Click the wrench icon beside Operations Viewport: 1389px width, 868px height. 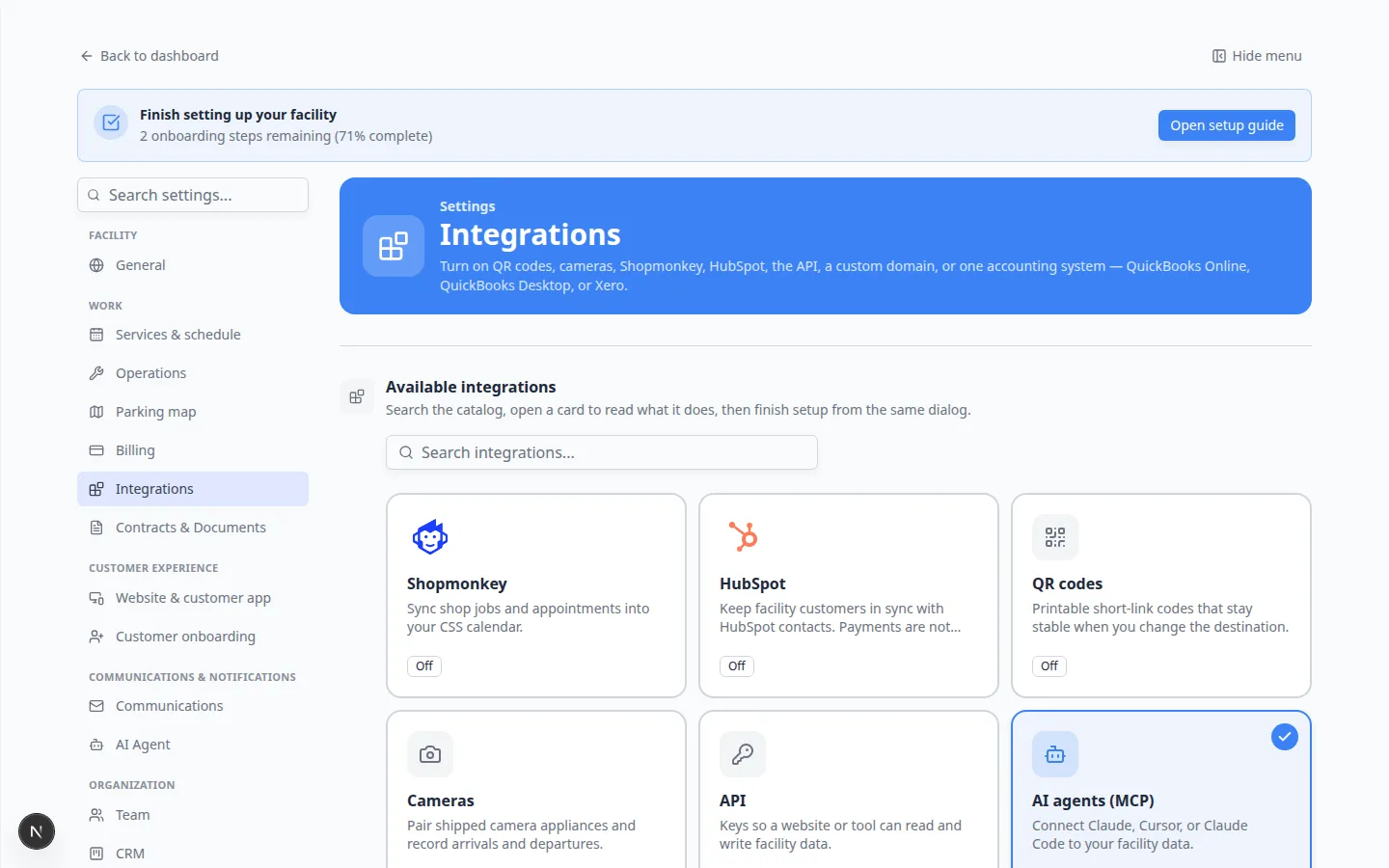click(96, 373)
